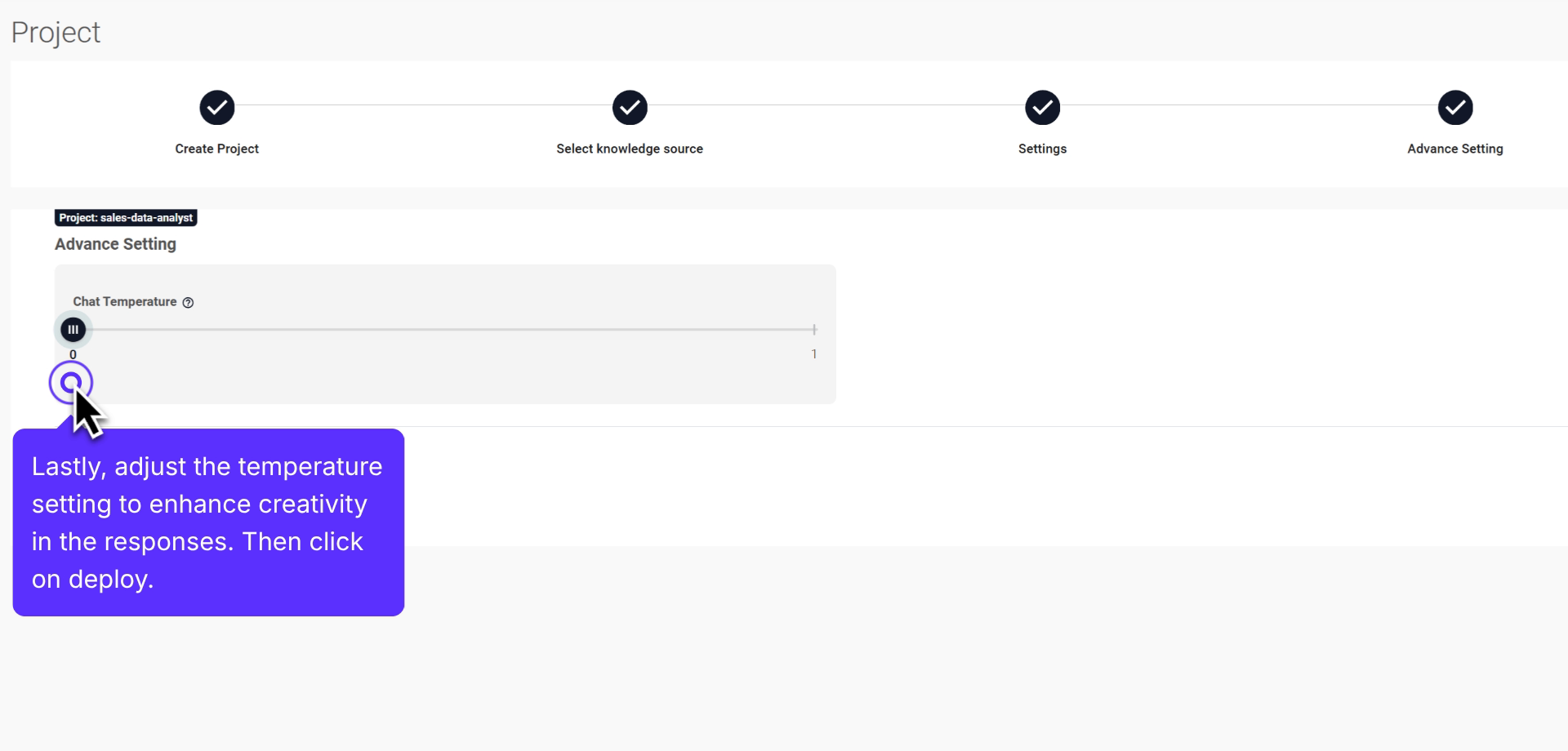This screenshot has width=1568, height=751.
Task: Click the Chat Temperature panel area
Action: click(x=445, y=335)
